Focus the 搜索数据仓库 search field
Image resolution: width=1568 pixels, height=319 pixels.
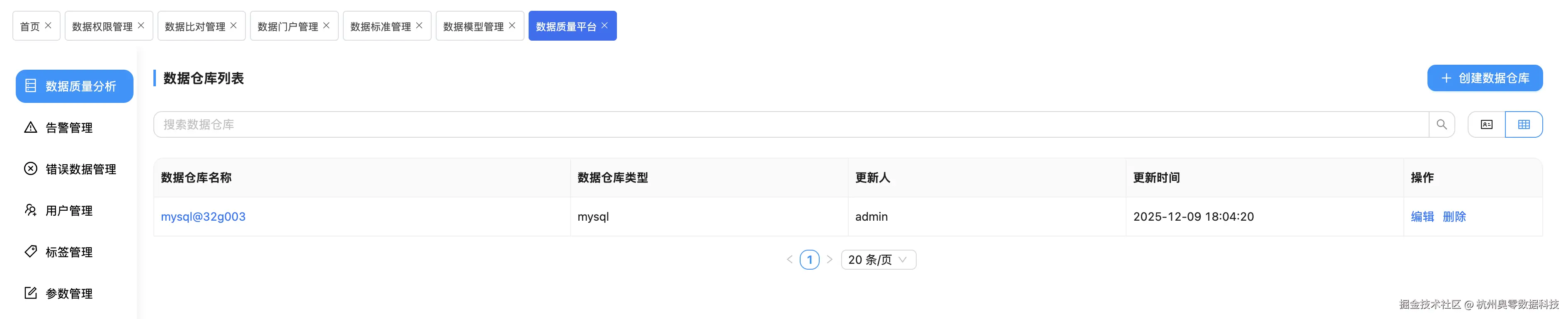[791, 125]
